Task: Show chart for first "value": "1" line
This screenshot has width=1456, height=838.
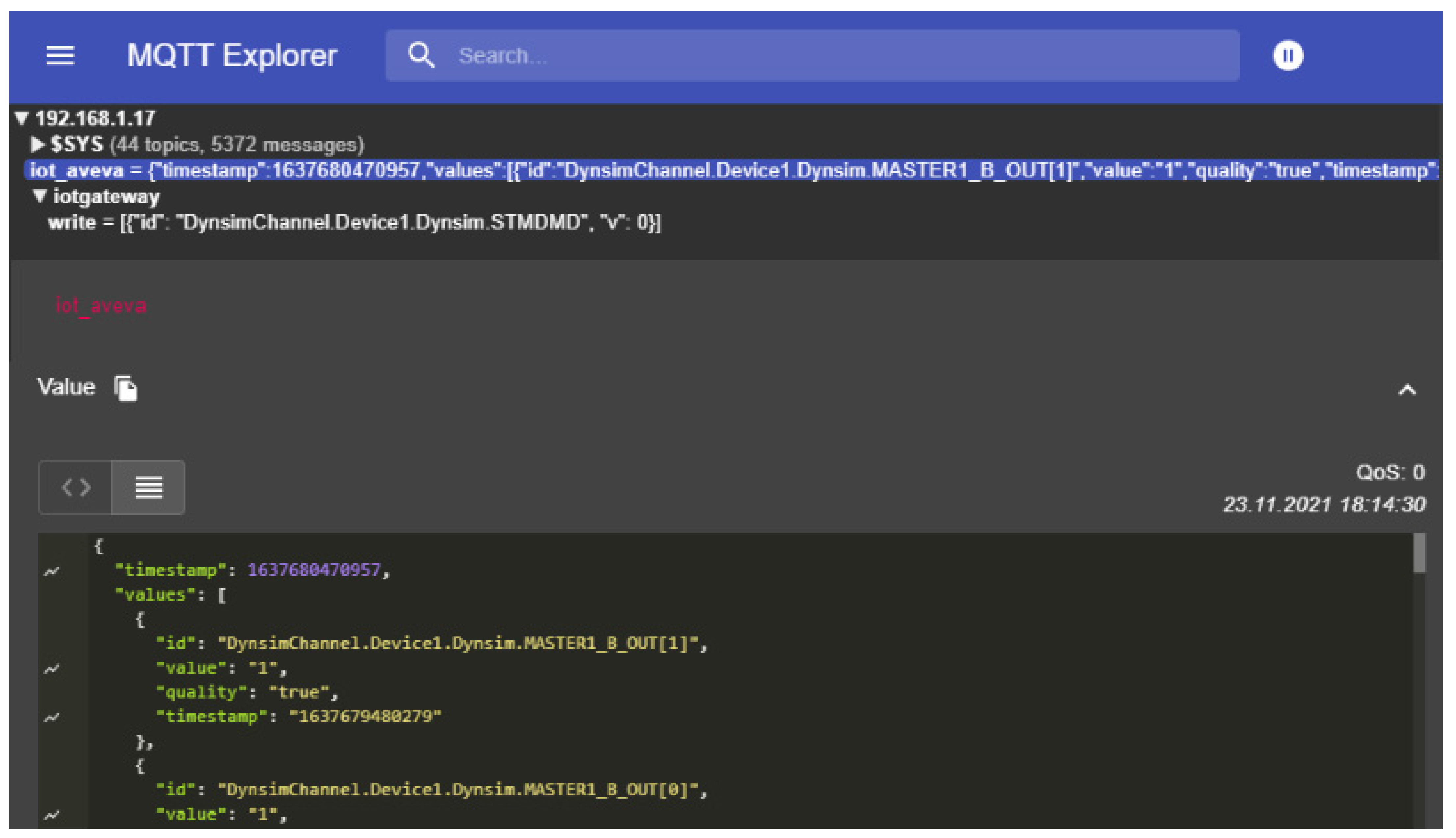Action: pos(52,669)
